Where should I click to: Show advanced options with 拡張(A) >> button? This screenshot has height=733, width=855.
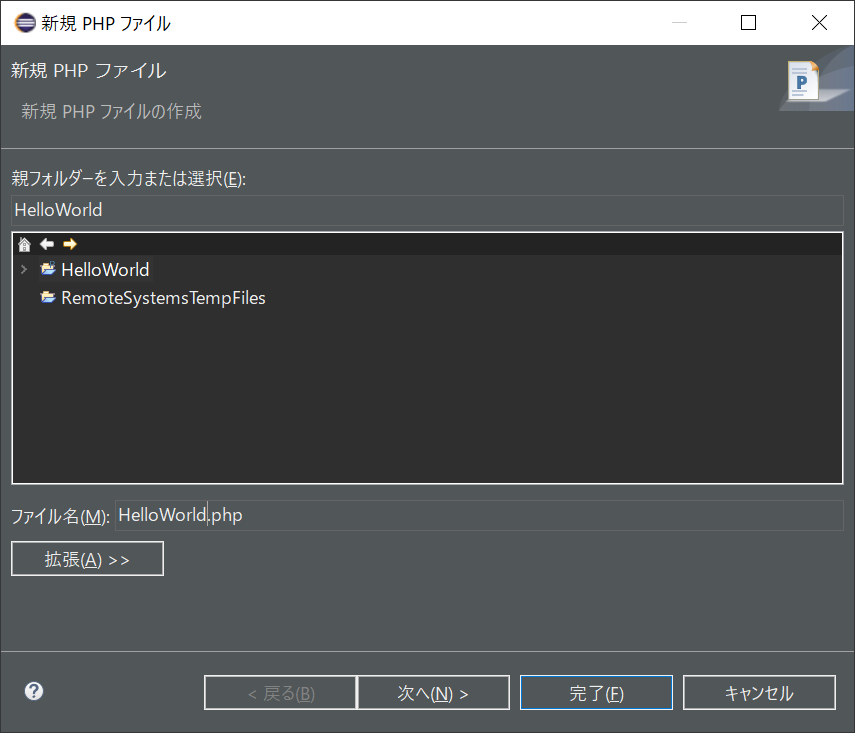pyautogui.click(x=87, y=558)
